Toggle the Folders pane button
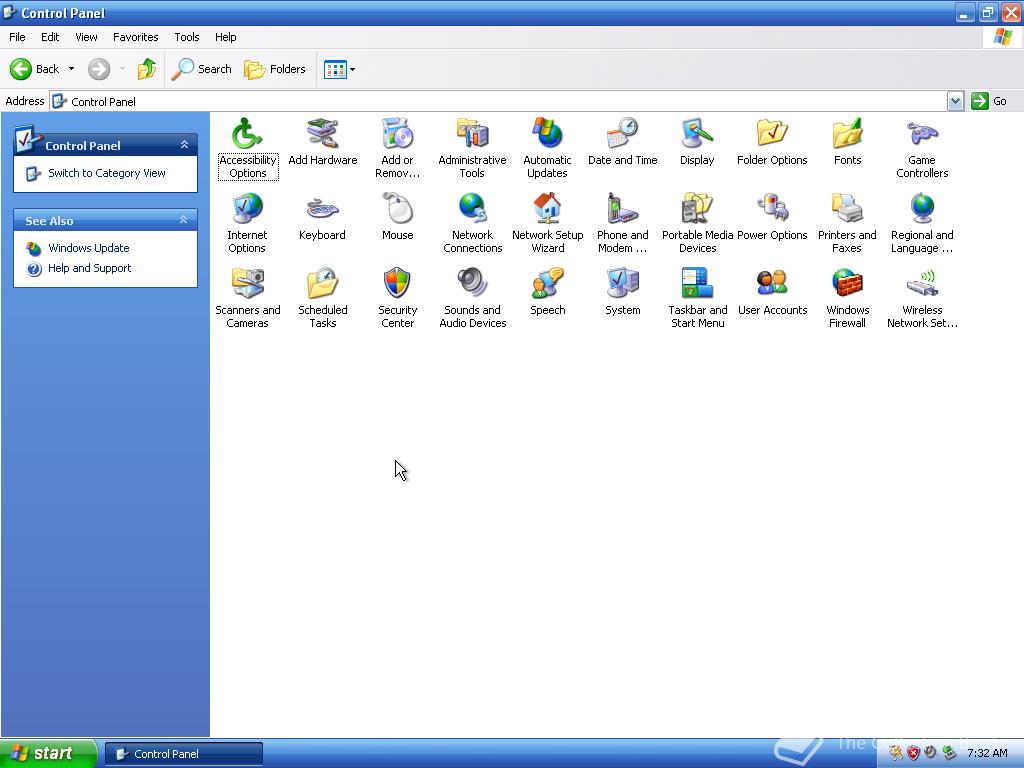This screenshot has width=1024, height=768. point(274,69)
